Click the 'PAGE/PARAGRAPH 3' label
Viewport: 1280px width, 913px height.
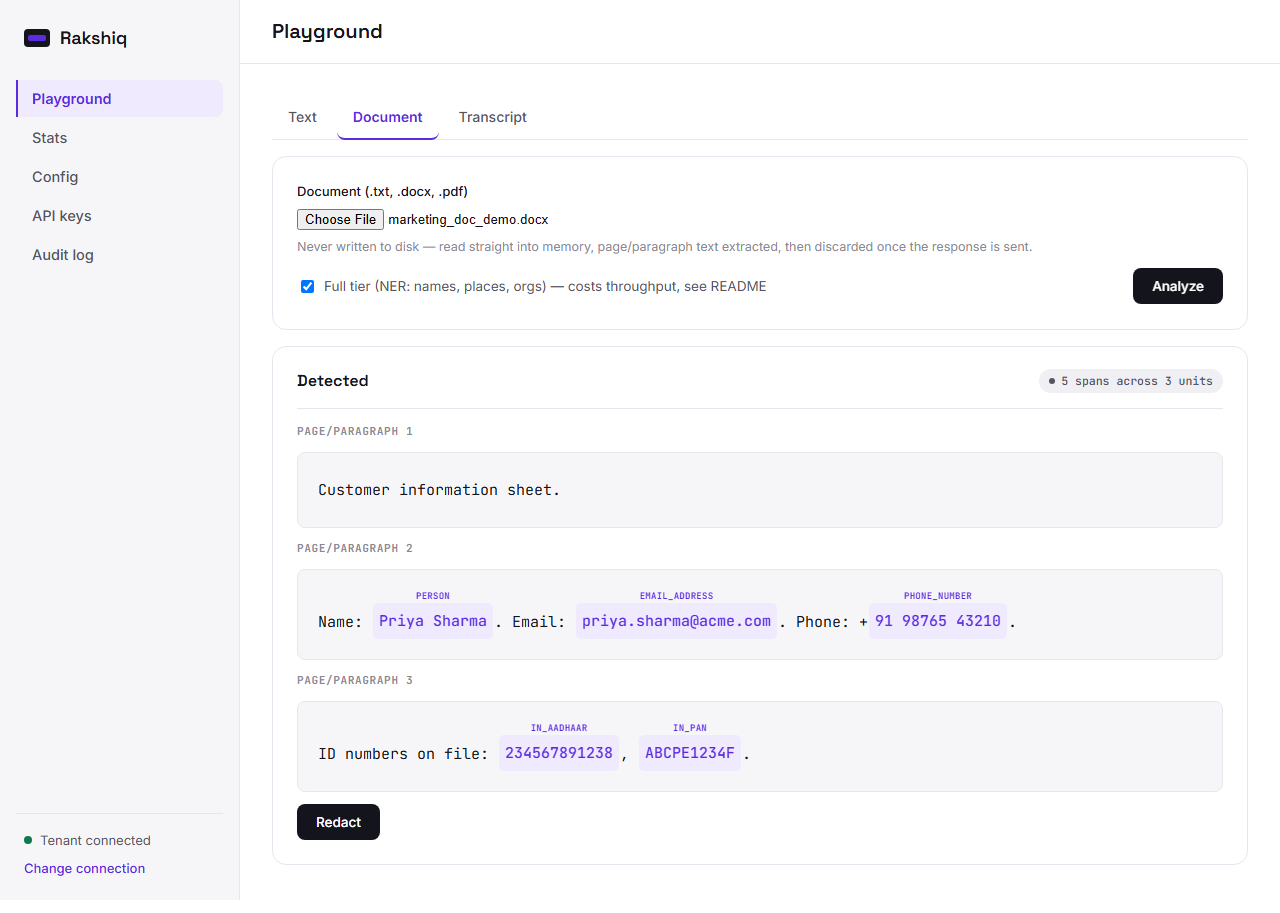tap(355, 681)
